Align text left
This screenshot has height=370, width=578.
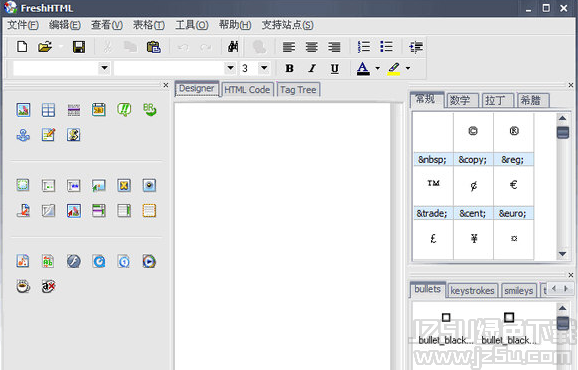point(289,47)
